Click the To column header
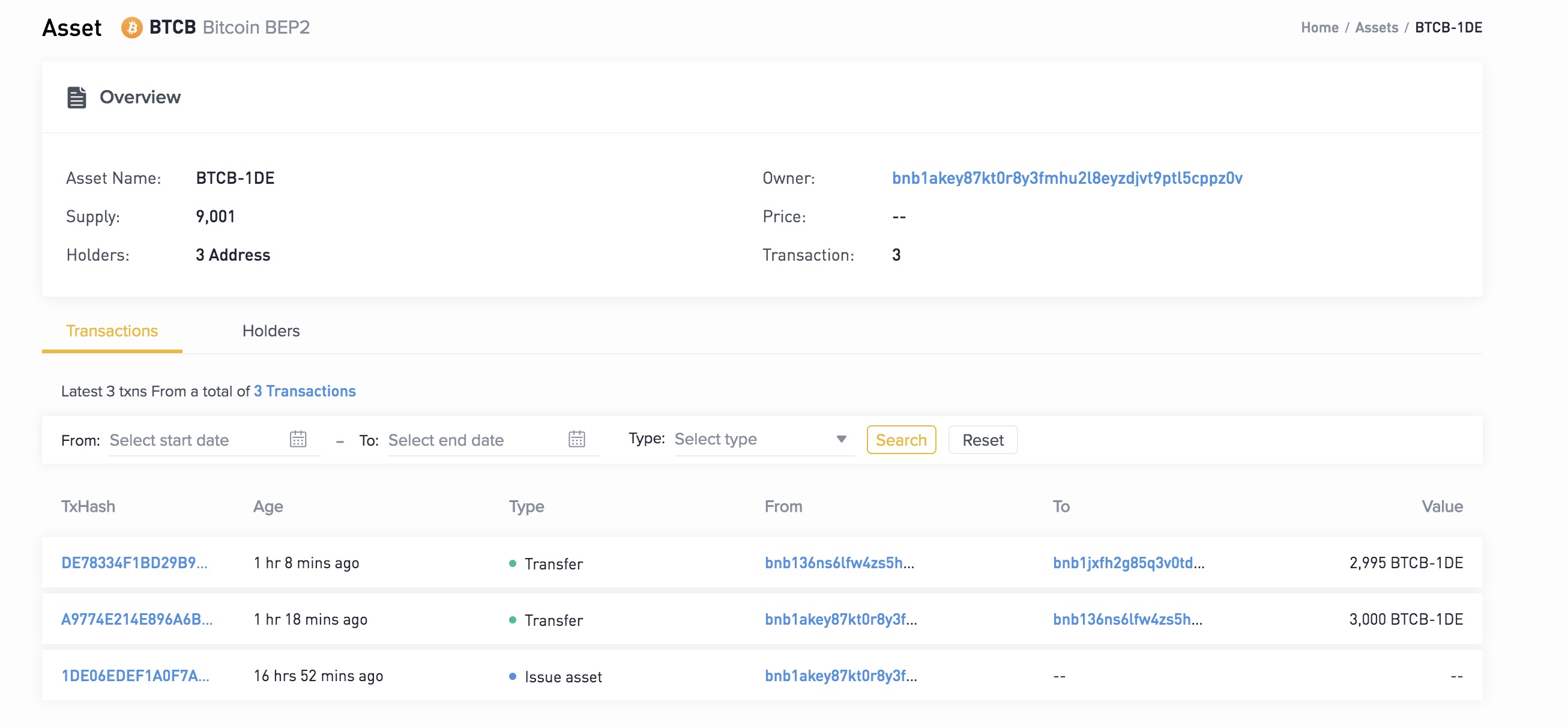Screen dimensions: 1568x728 (1061, 506)
